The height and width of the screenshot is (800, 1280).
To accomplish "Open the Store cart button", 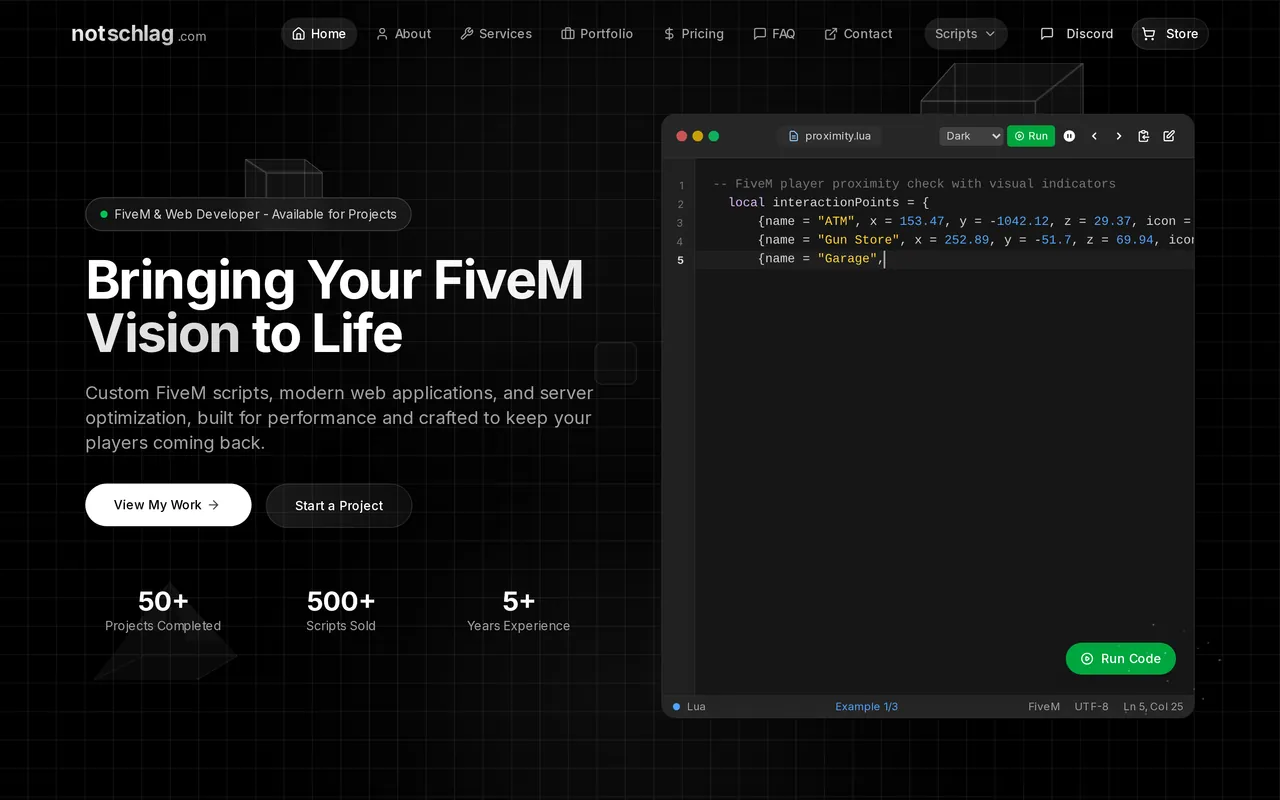I will point(1170,34).
